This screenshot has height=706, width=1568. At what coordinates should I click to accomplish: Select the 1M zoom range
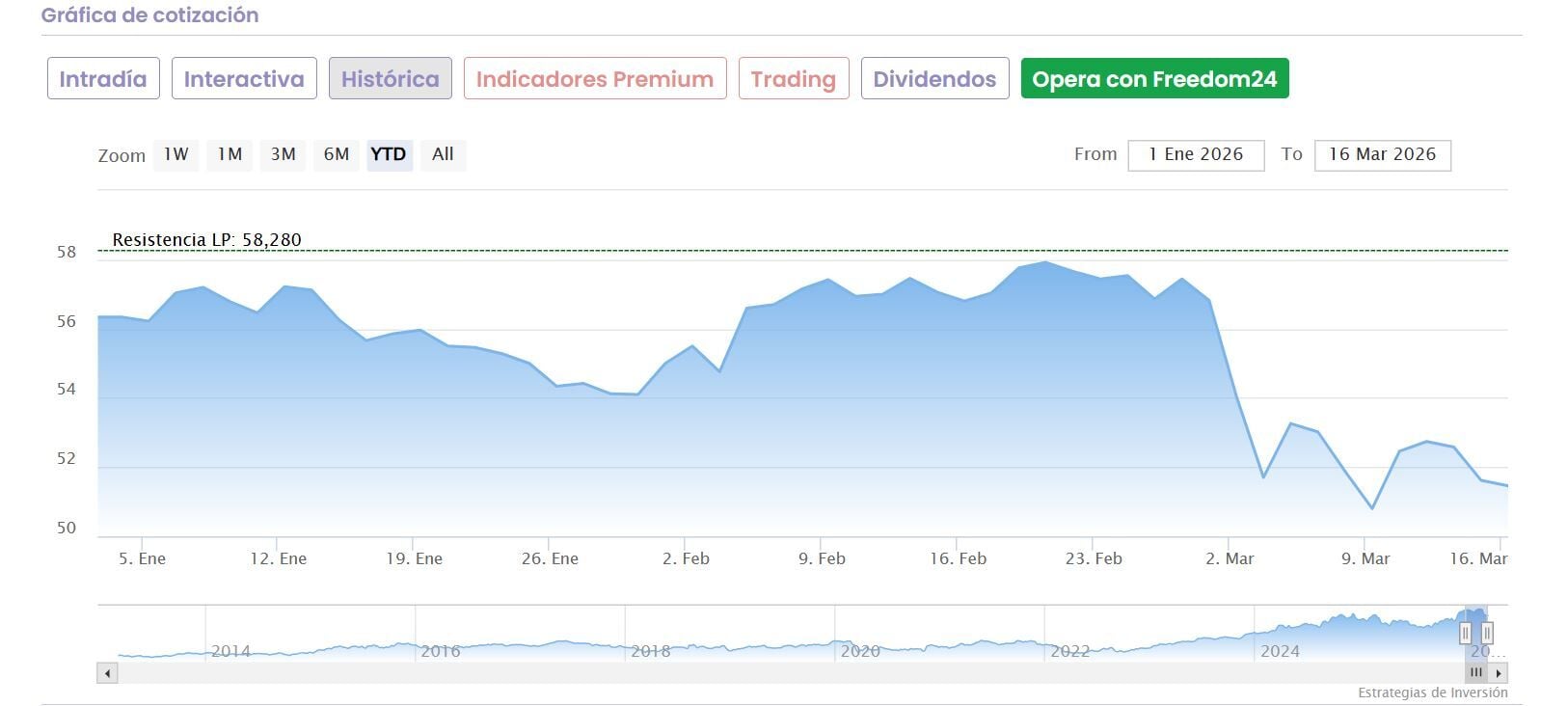(x=230, y=154)
